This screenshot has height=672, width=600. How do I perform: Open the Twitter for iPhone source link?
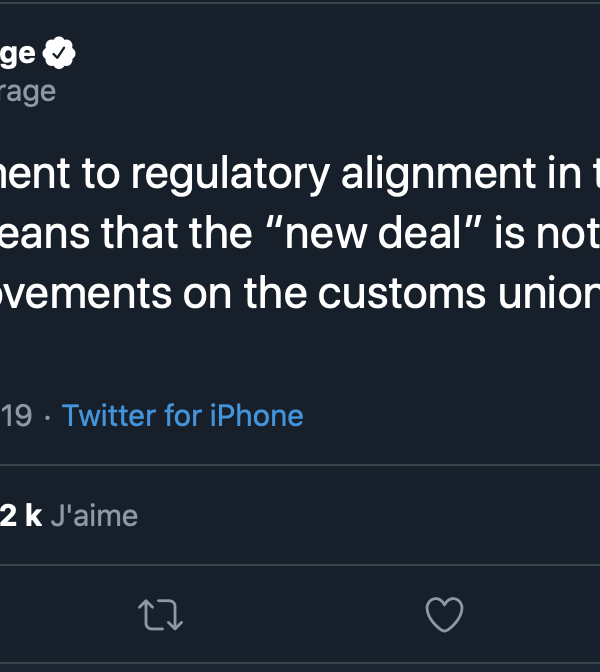[x=182, y=415]
